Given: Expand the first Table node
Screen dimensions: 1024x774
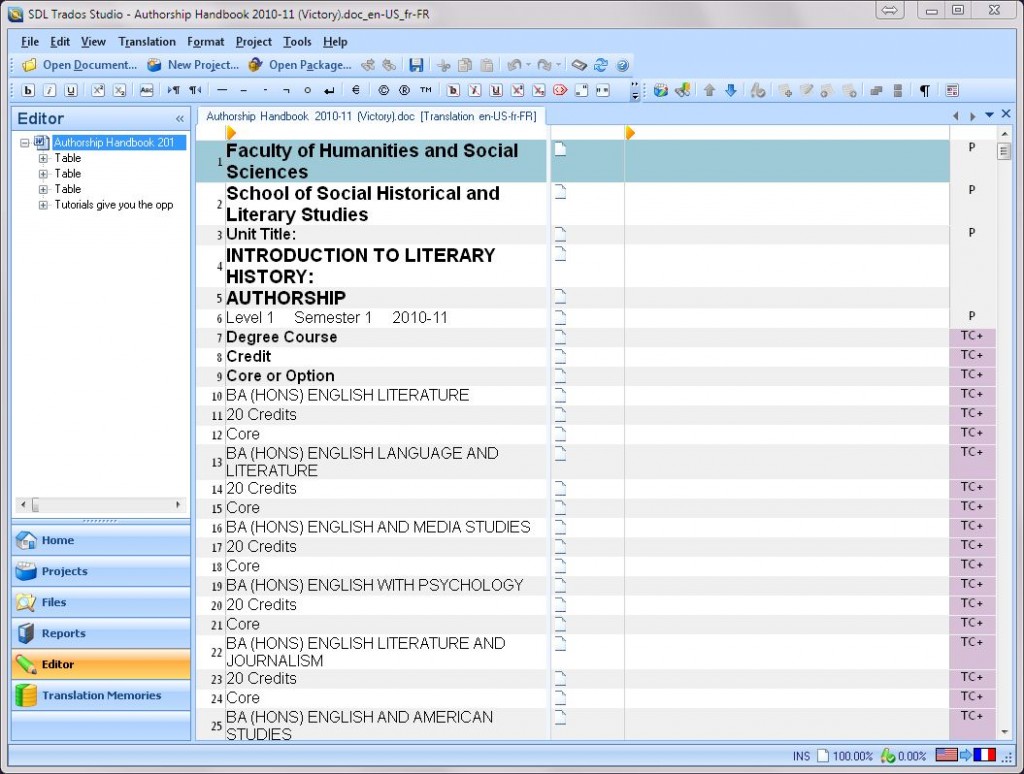Looking at the screenshot, I should 43,158.
